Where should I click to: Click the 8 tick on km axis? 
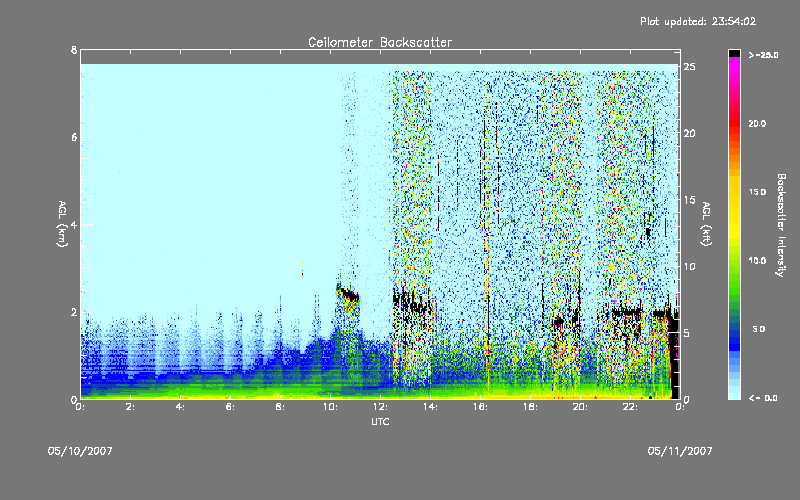point(74,50)
